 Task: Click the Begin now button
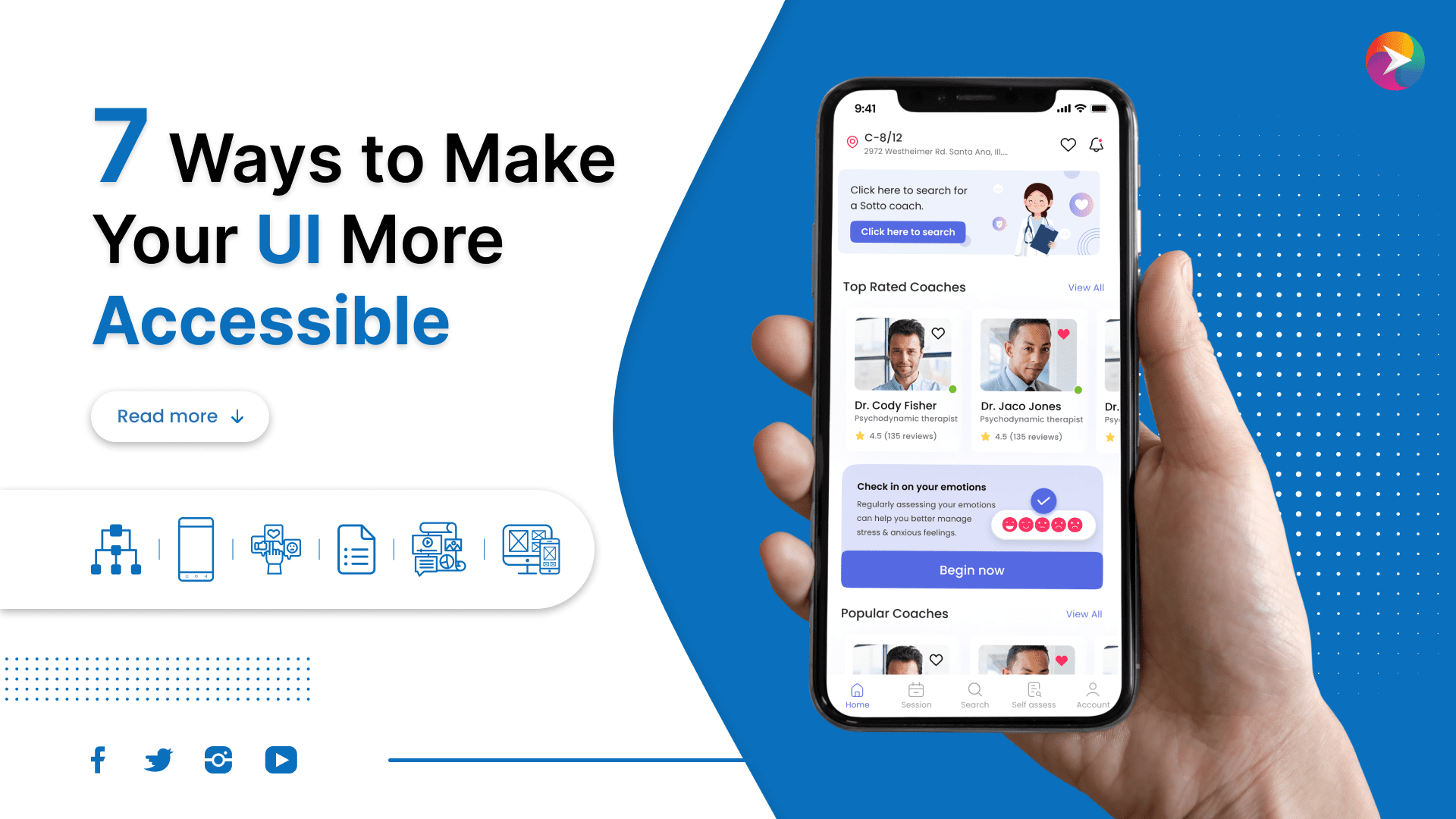[x=969, y=570]
